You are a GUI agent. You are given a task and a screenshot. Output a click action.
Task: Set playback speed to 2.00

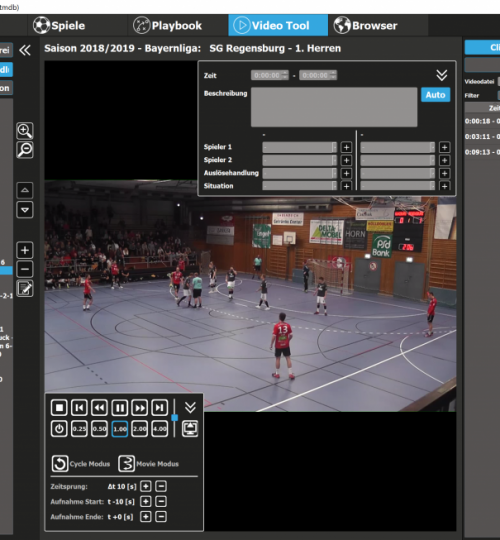(139, 429)
